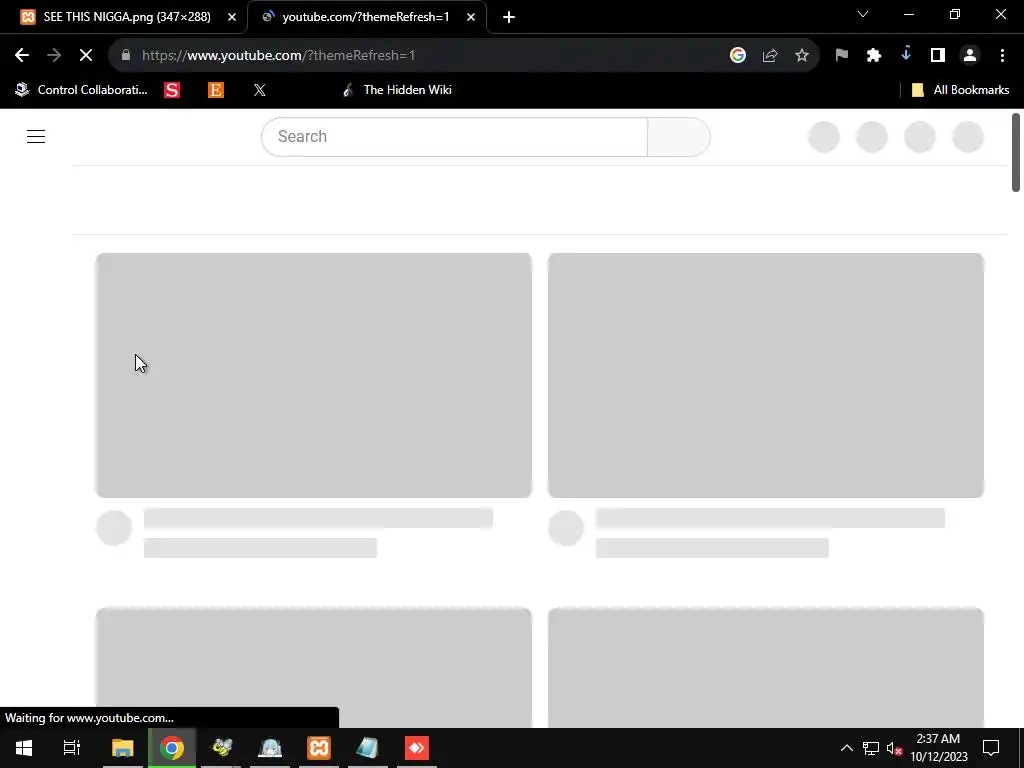The width and height of the screenshot is (1024, 768).
Task: Open the XAMPP taskbar icon
Action: 319,748
